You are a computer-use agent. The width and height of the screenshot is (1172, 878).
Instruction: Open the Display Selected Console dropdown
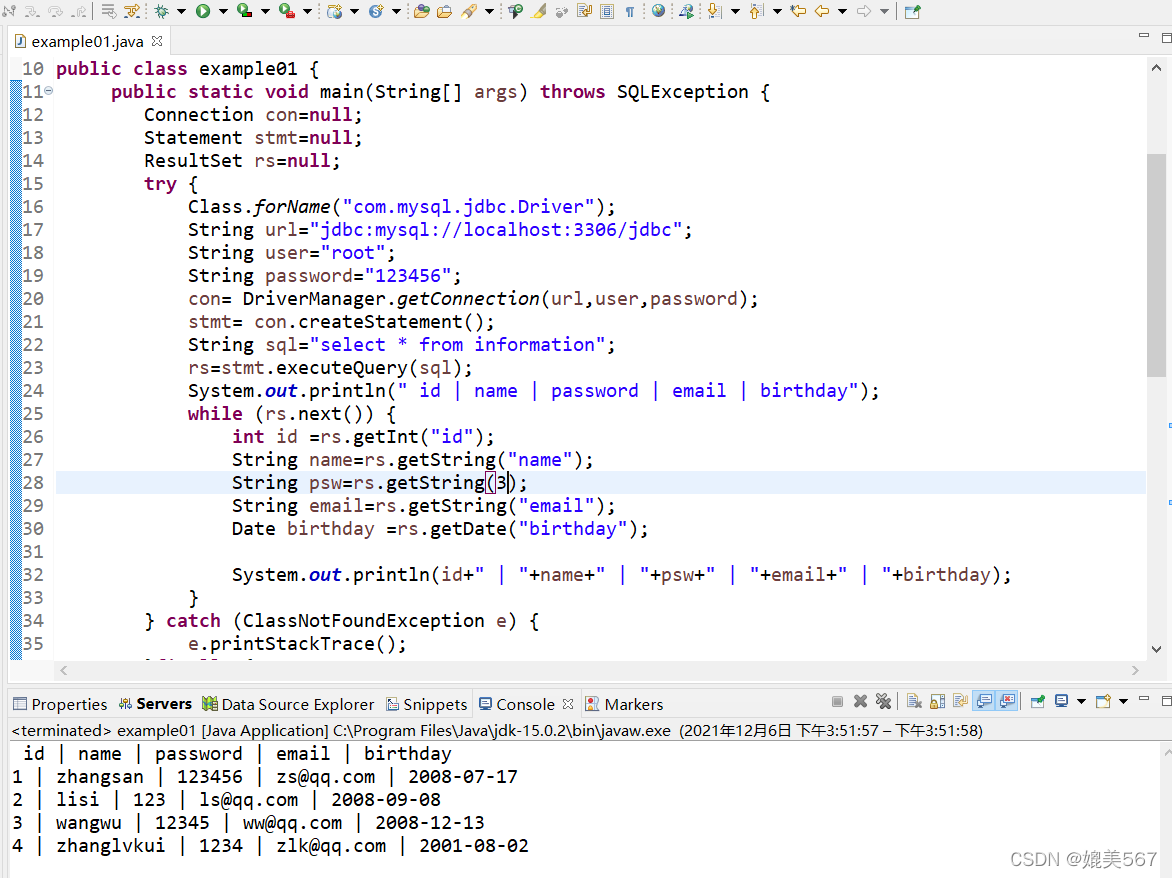[x=1081, y=702]
